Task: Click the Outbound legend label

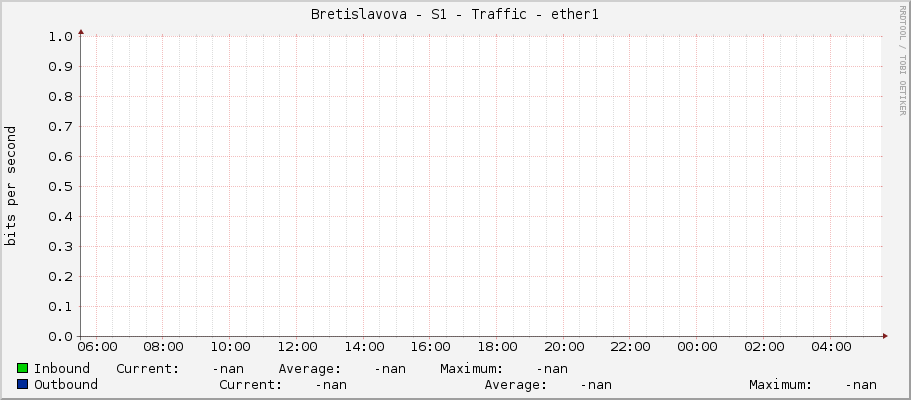Action: tap(66, 385)
